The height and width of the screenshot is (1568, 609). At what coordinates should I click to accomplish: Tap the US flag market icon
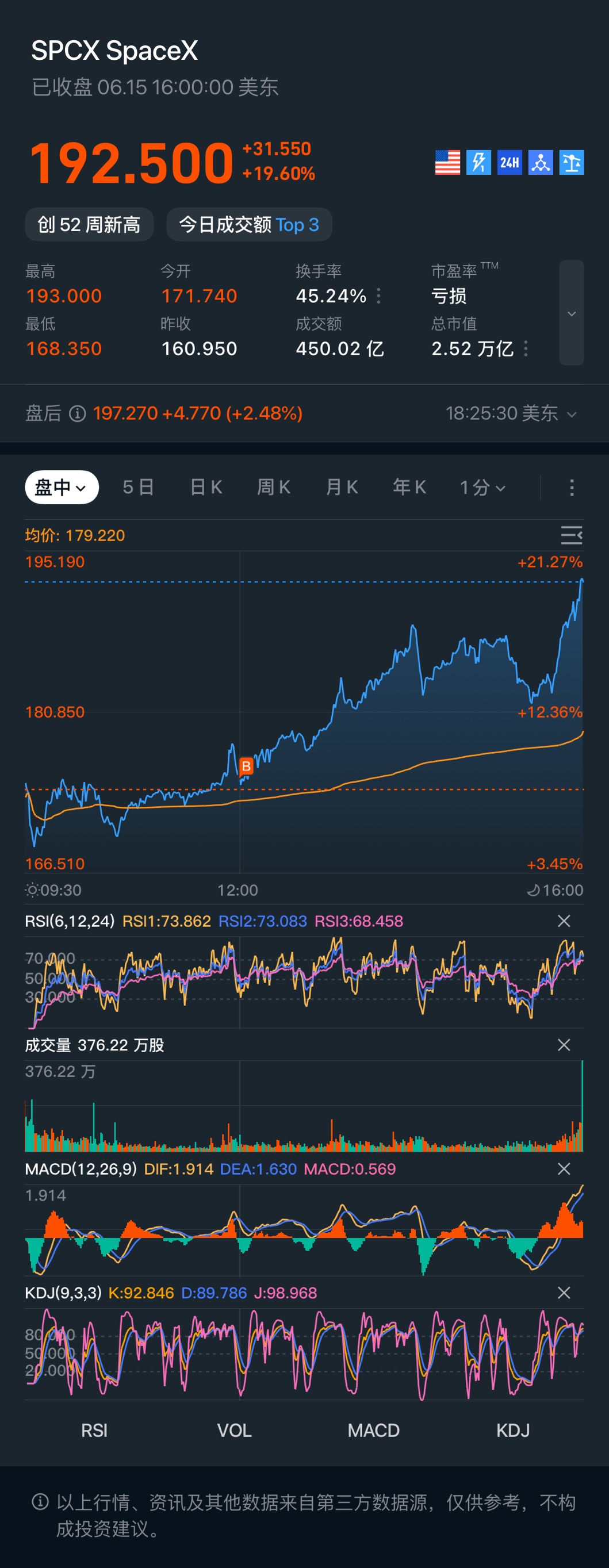coord(447,163)
